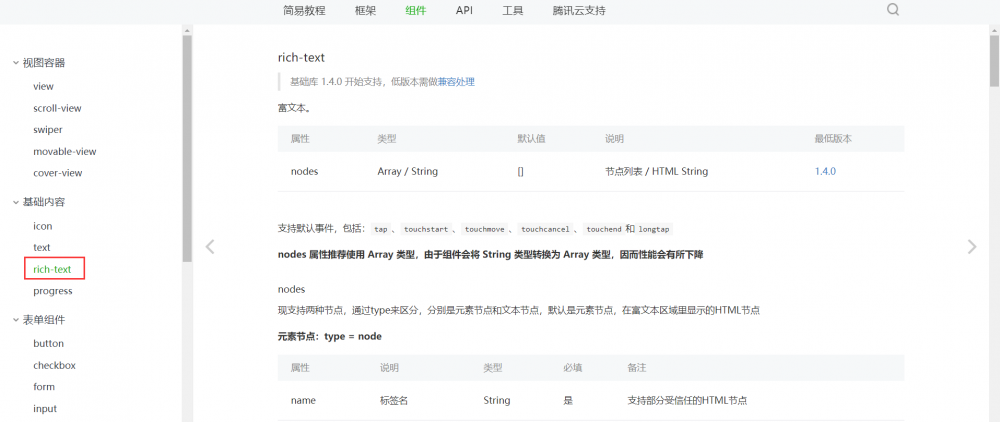Click the page scrollbar thumb
Viewport: 1000px width, 422px height.
click(x=994, y=61)
